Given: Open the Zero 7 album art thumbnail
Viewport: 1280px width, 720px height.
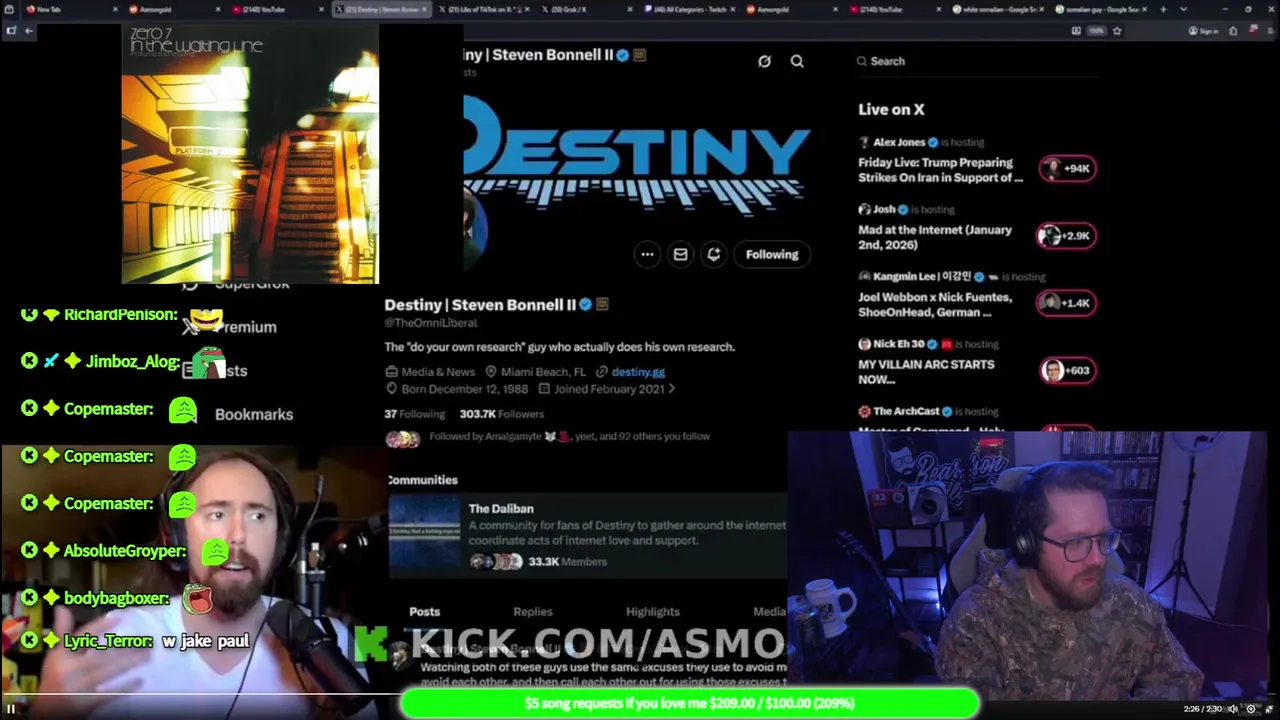Looking at the screenshot, I should 250,154.
